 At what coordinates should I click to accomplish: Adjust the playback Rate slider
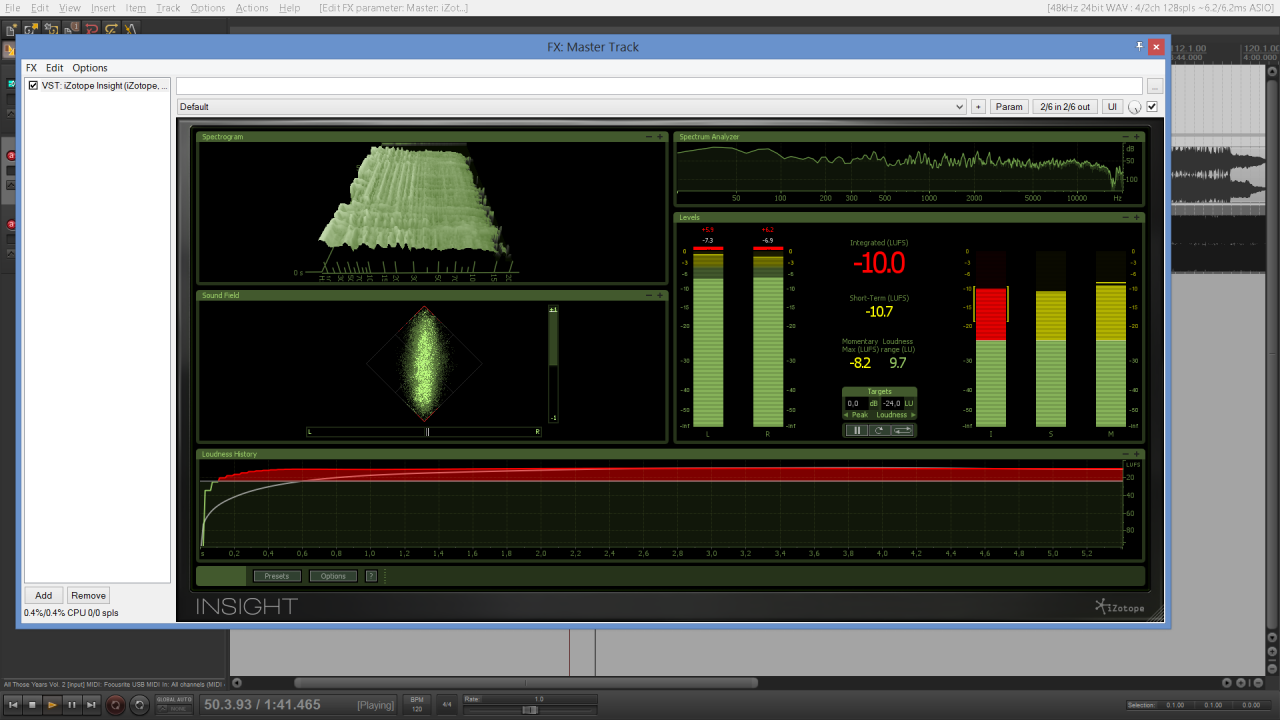point(530,709)
